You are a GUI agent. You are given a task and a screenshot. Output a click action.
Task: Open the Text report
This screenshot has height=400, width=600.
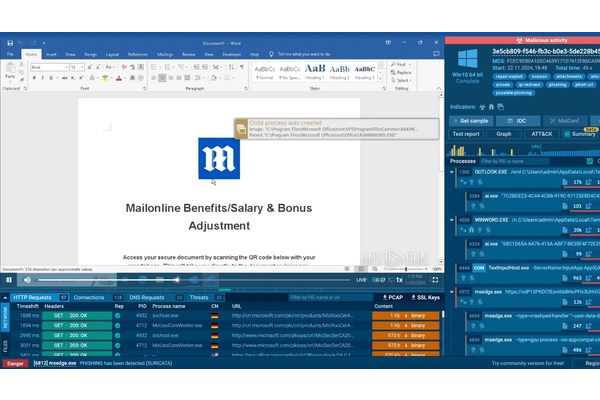click(x=466, y=134)
